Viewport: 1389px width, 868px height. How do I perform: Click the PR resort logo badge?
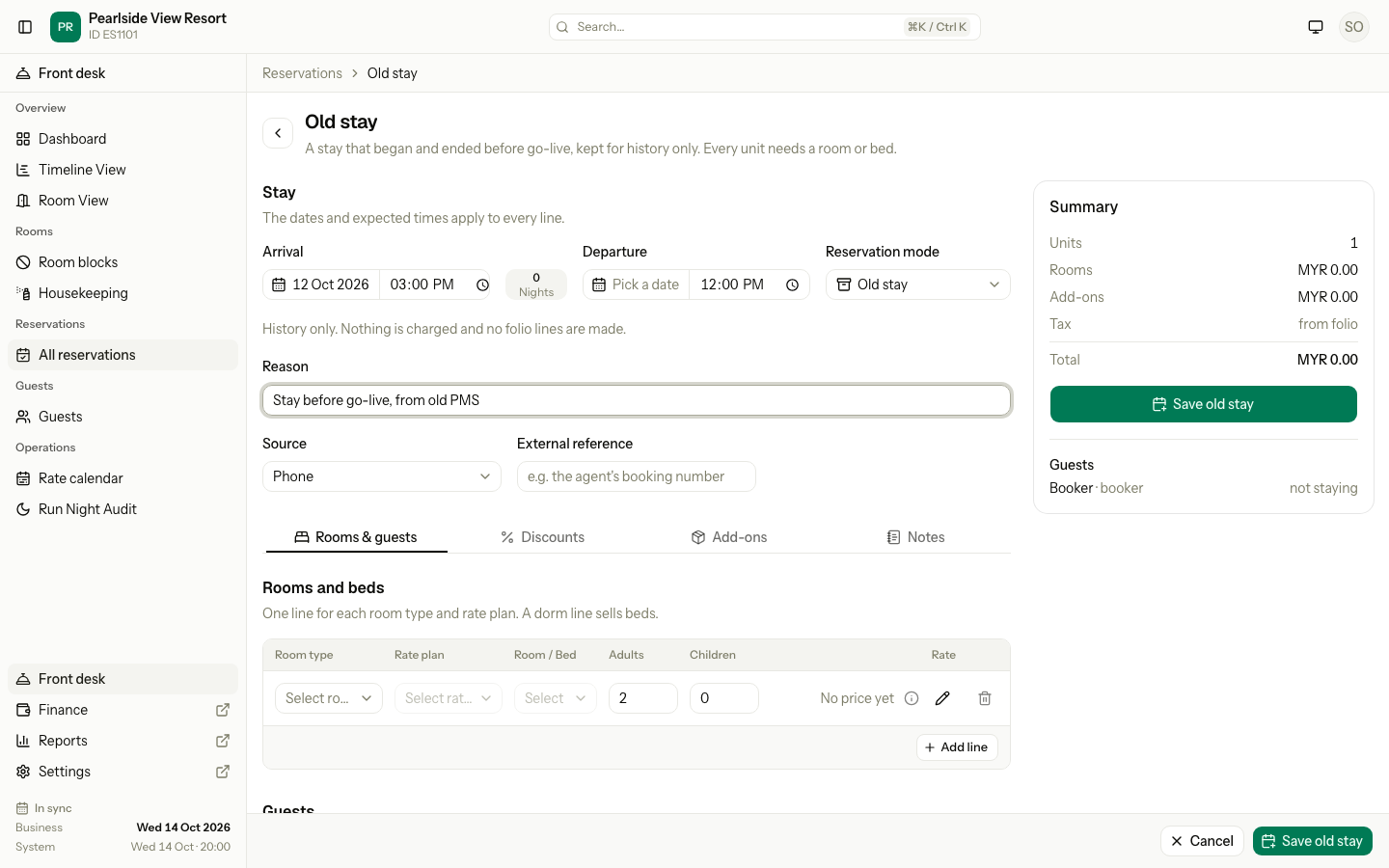(66, 27)
